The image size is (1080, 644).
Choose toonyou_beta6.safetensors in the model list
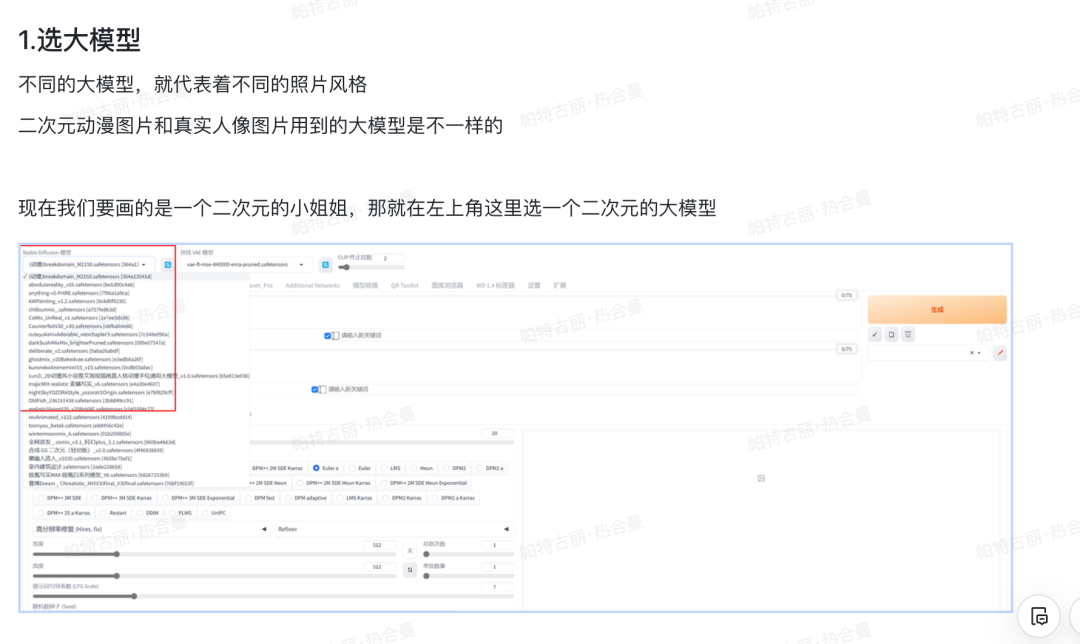click(76, 426)
